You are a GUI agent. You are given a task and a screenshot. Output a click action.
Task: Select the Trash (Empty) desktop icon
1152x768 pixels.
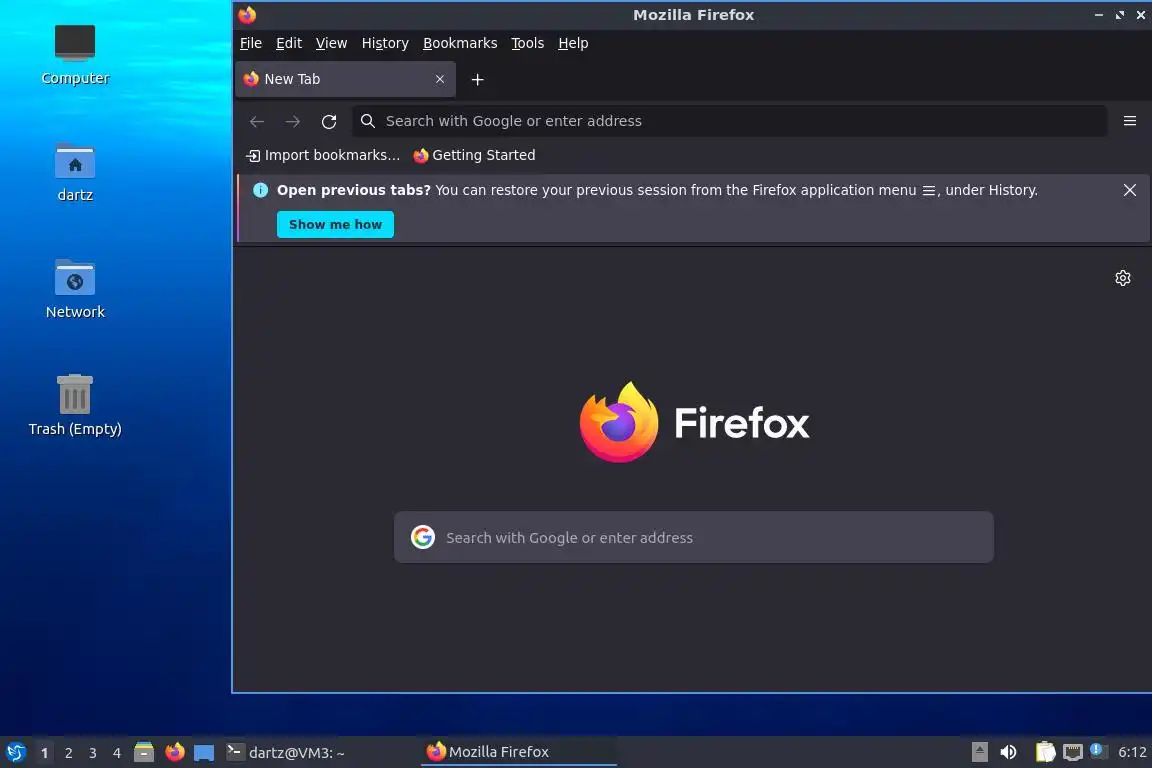75,406
